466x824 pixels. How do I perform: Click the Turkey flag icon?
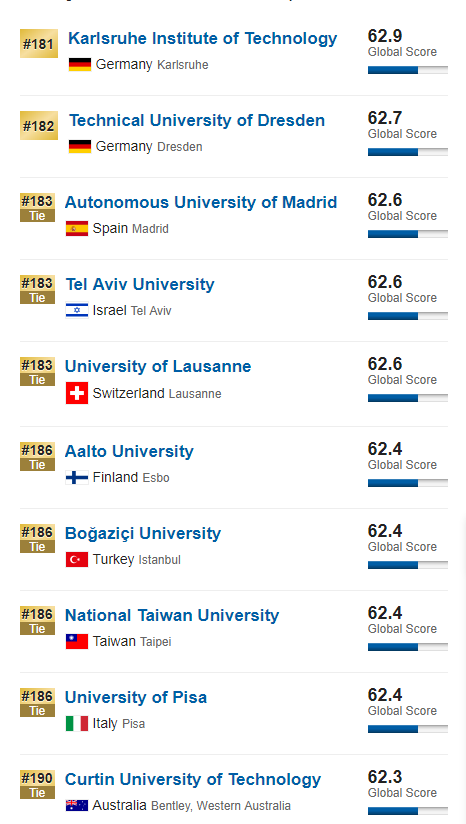pos(77,559)
